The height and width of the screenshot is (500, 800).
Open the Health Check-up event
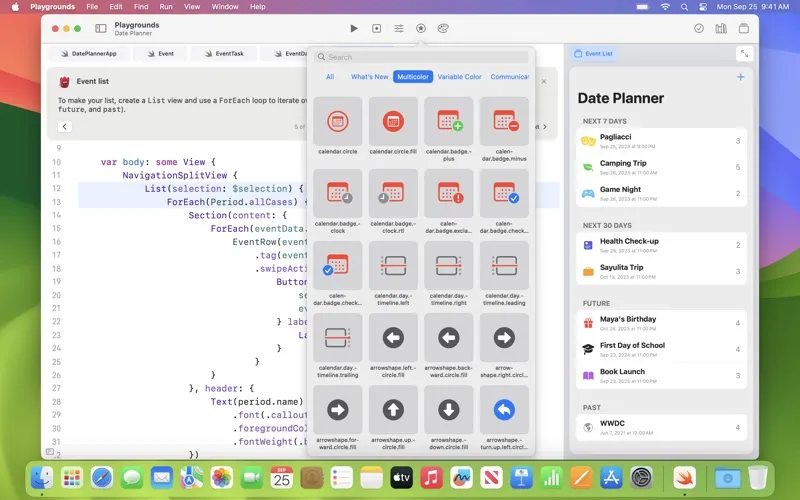661,245
